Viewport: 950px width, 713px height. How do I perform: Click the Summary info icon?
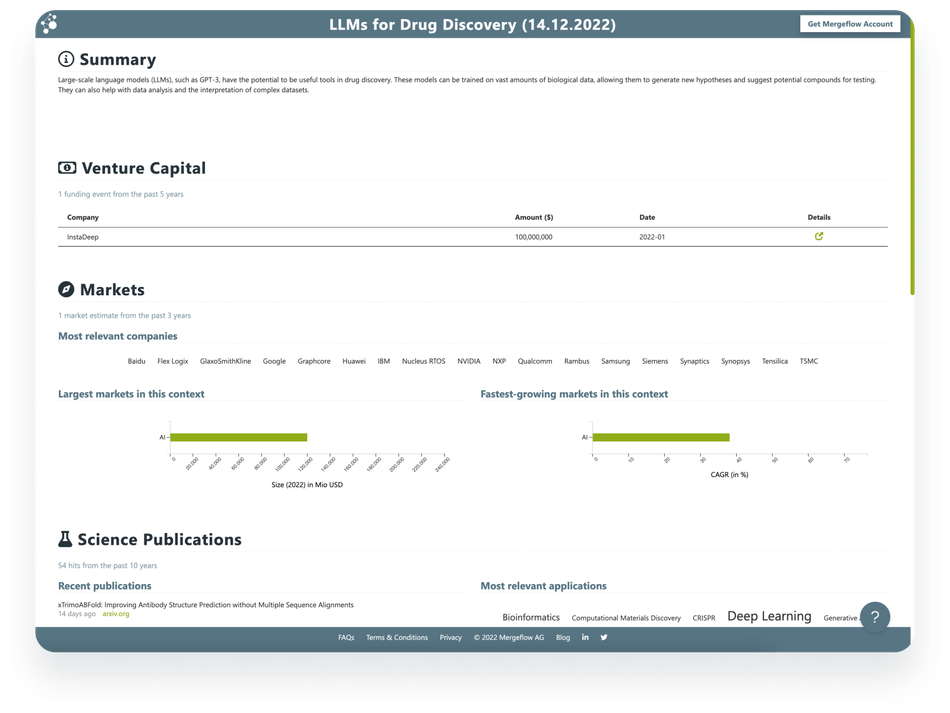coord(66,59)
